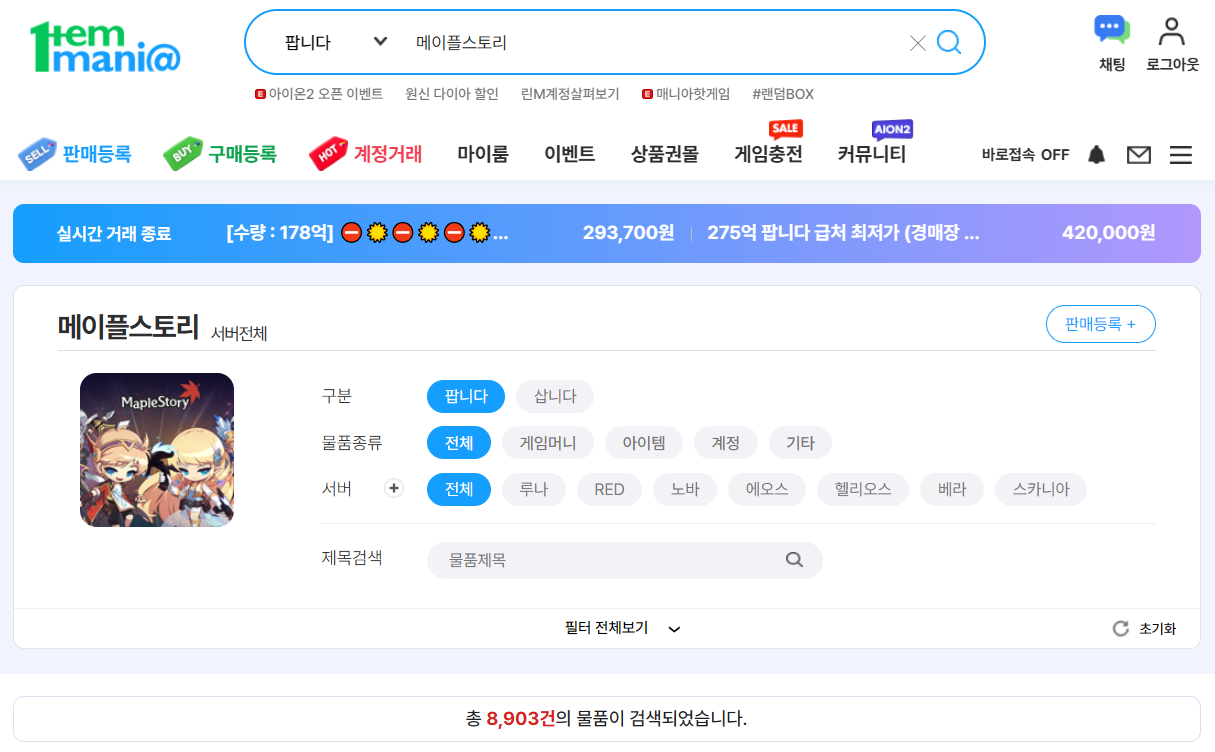Screen dimensions: 1215x752
Task: Open 판매등록 menu
Action: click(x=96, y=154)
